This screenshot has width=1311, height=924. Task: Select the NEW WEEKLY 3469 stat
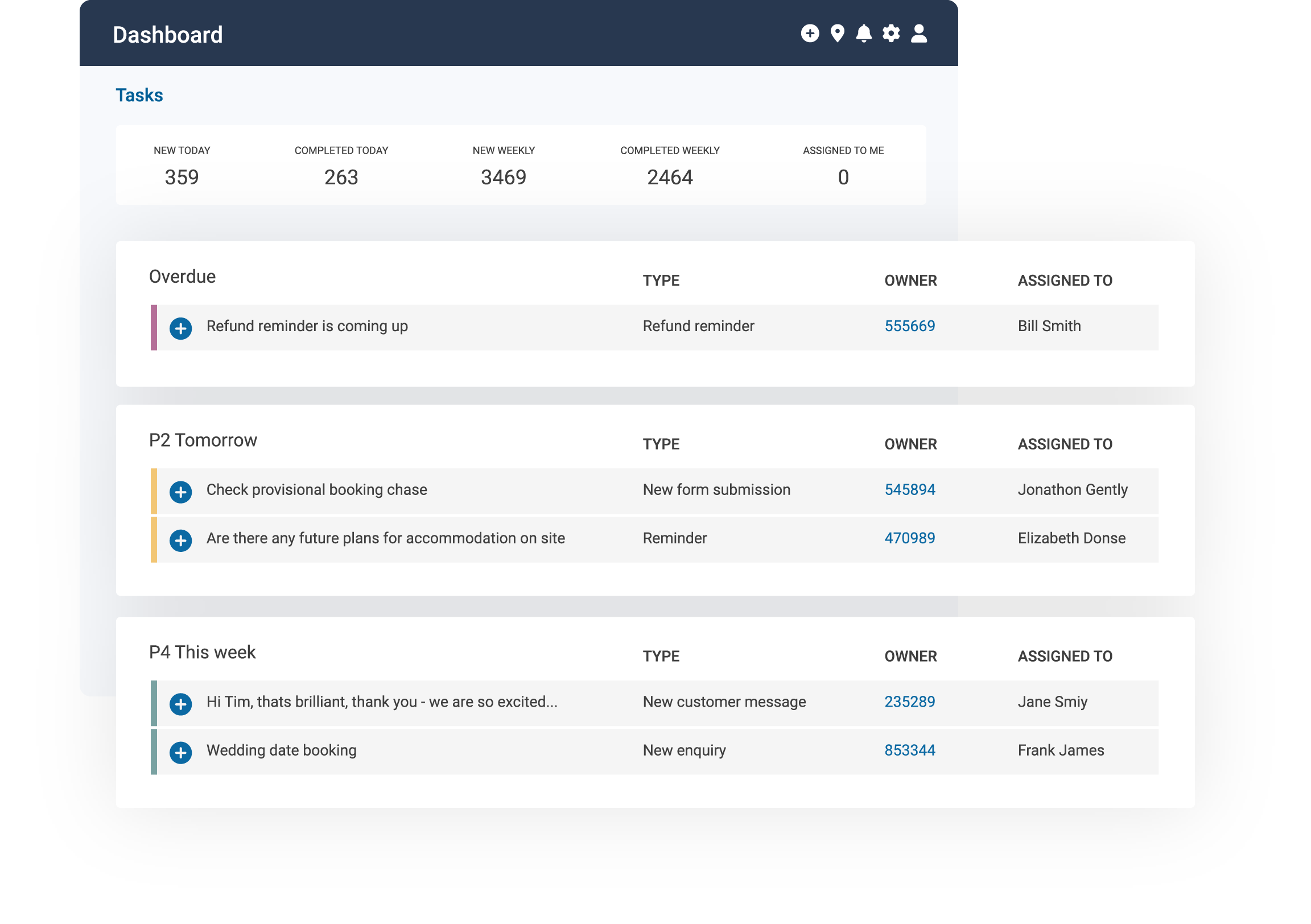pos(504,166)
